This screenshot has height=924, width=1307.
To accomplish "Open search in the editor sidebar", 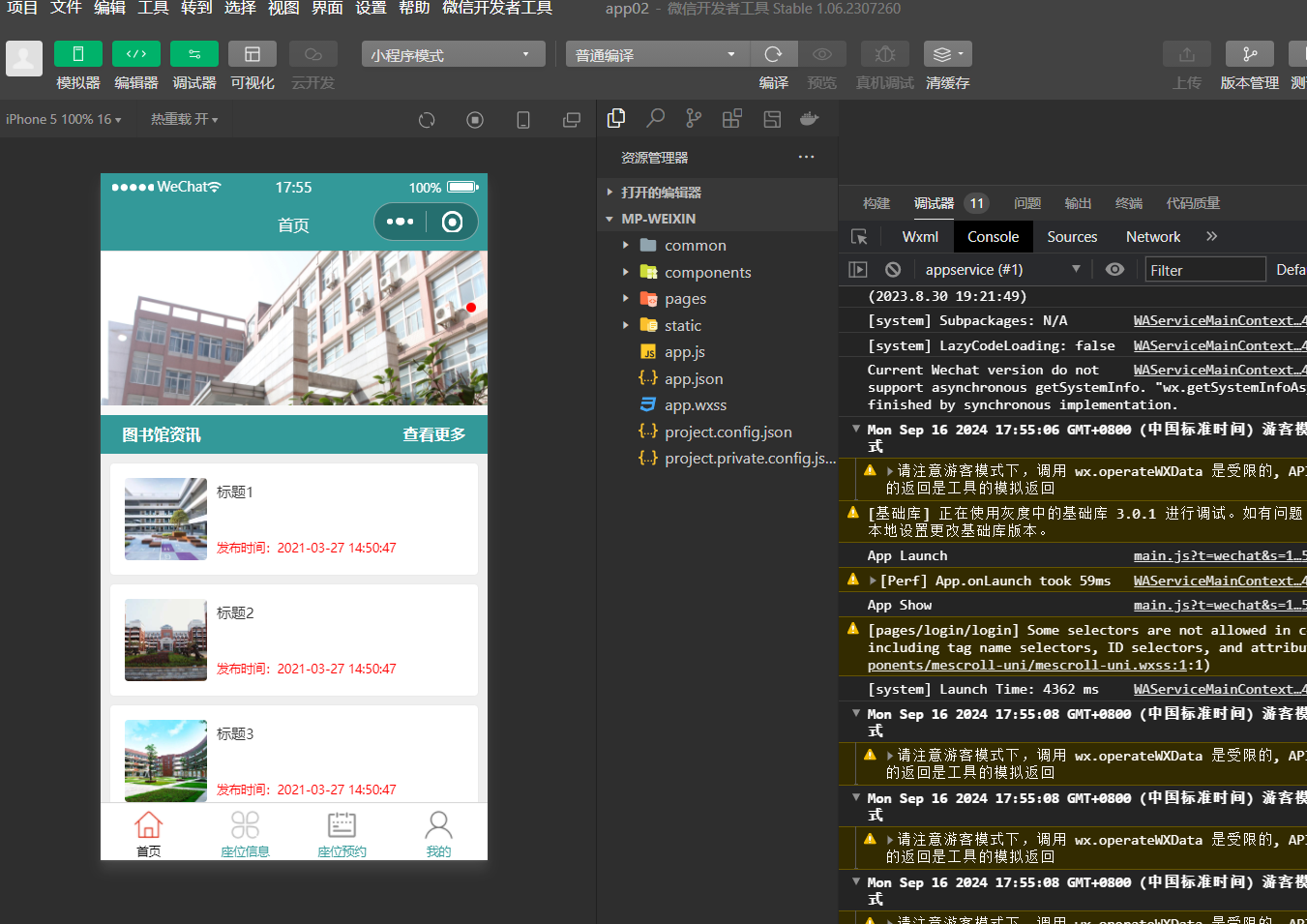I will click(x=655, y=118).
